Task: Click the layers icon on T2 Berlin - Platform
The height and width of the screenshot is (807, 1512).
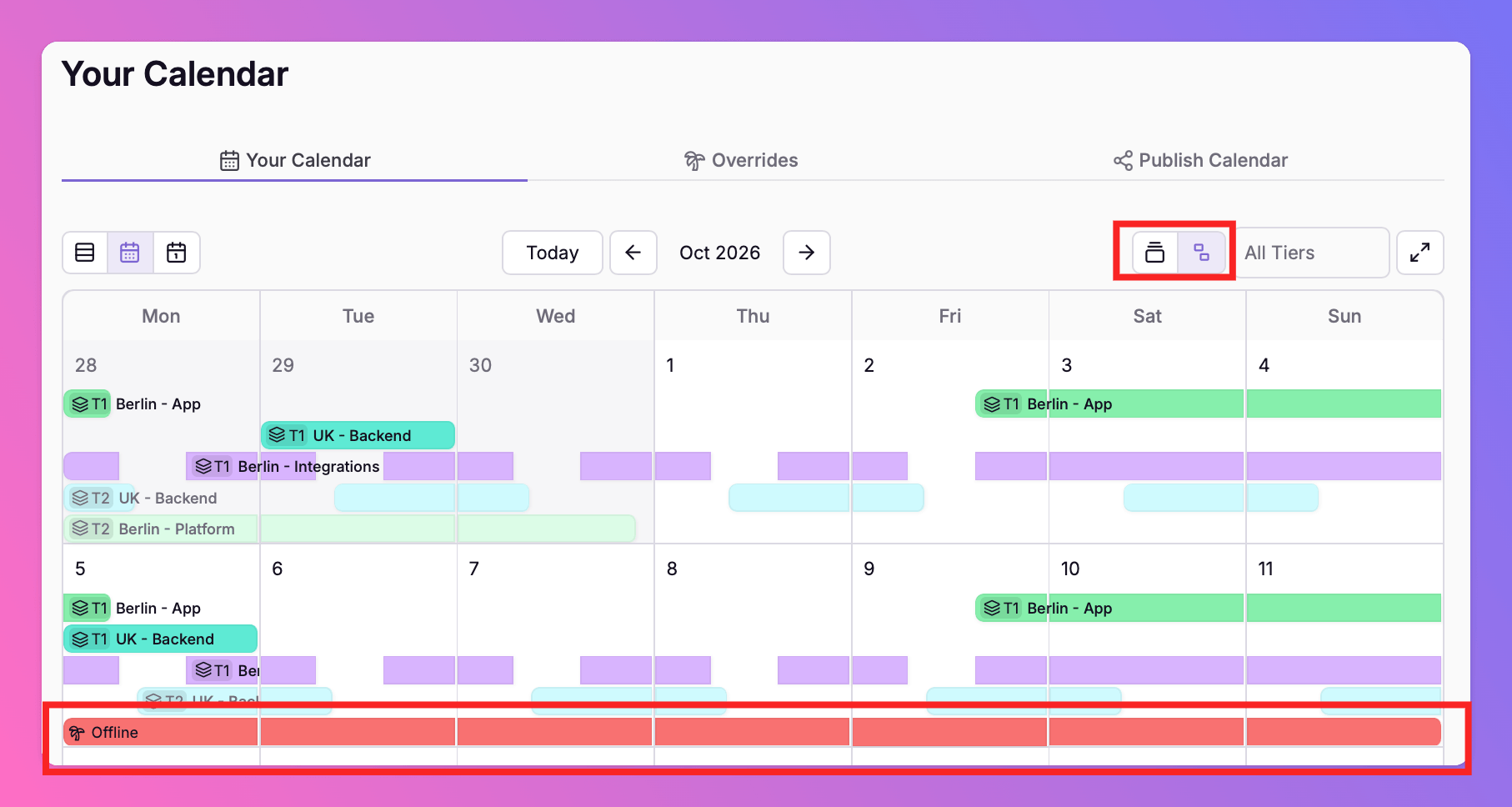Action: pos(80,529)
